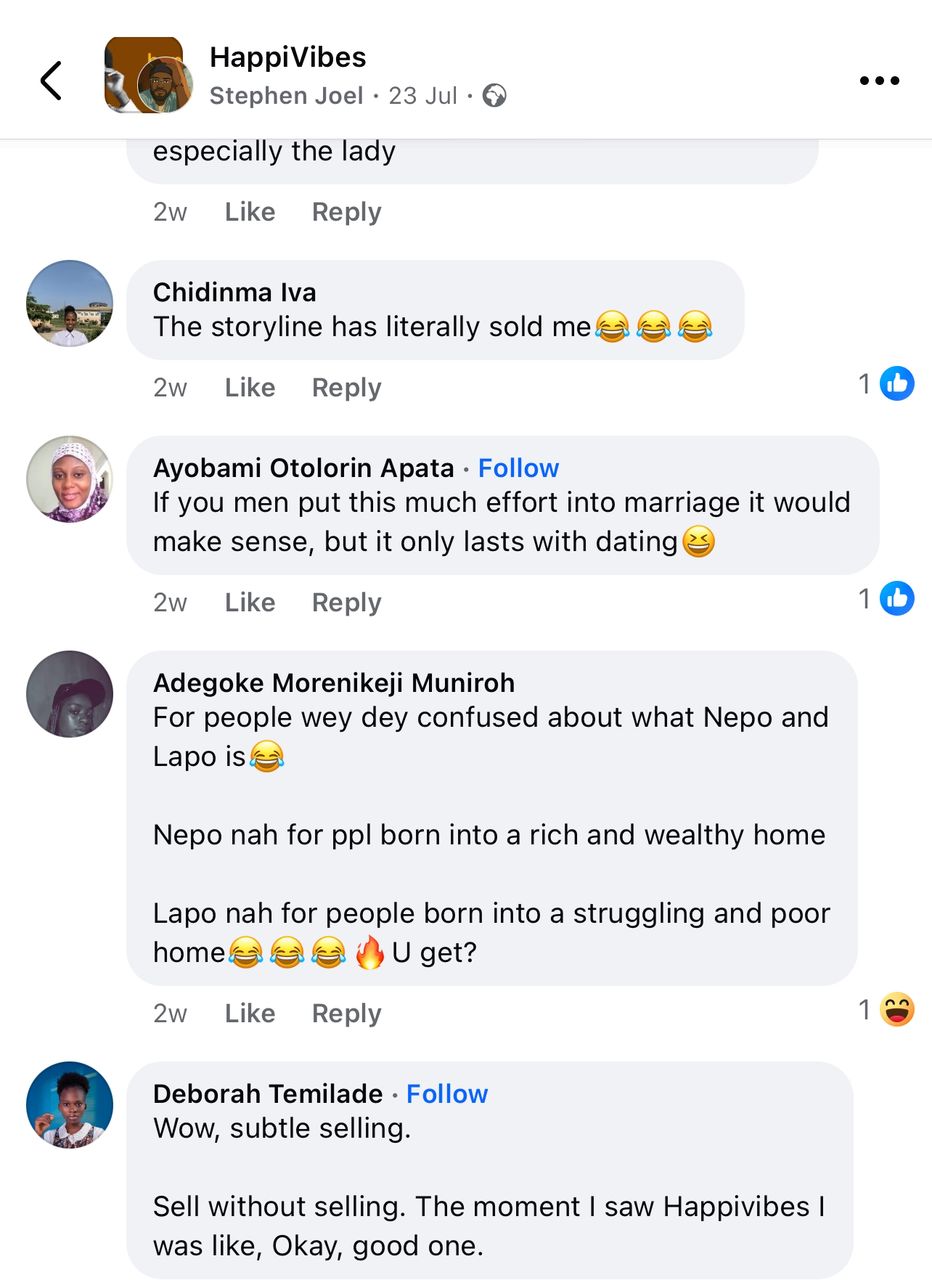Tap the back arrow icon
This screenshot has width=932, height=1280.
pos(51,80)
